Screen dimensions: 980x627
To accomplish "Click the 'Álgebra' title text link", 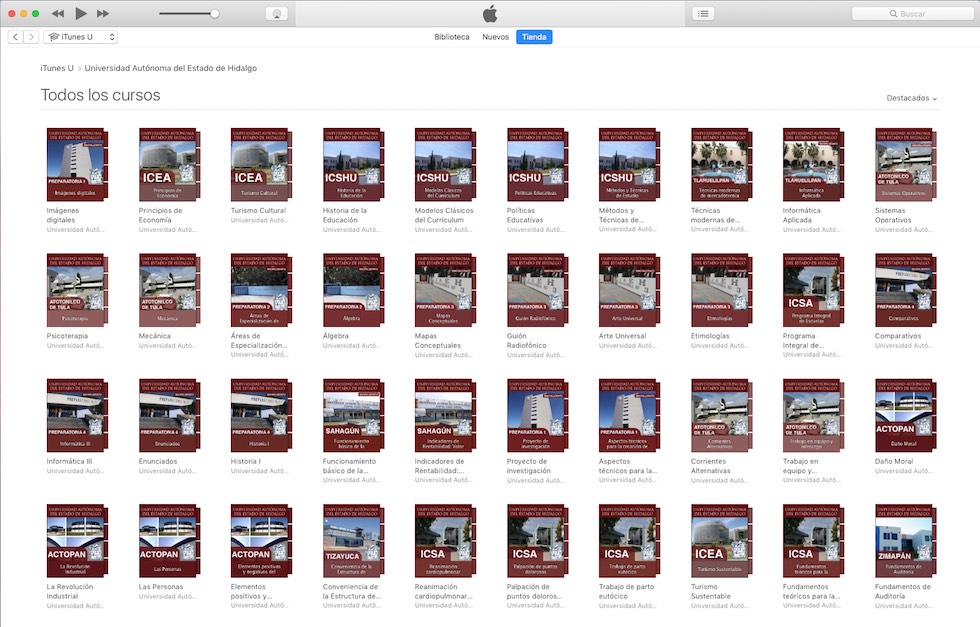I will tap(336, 336).
